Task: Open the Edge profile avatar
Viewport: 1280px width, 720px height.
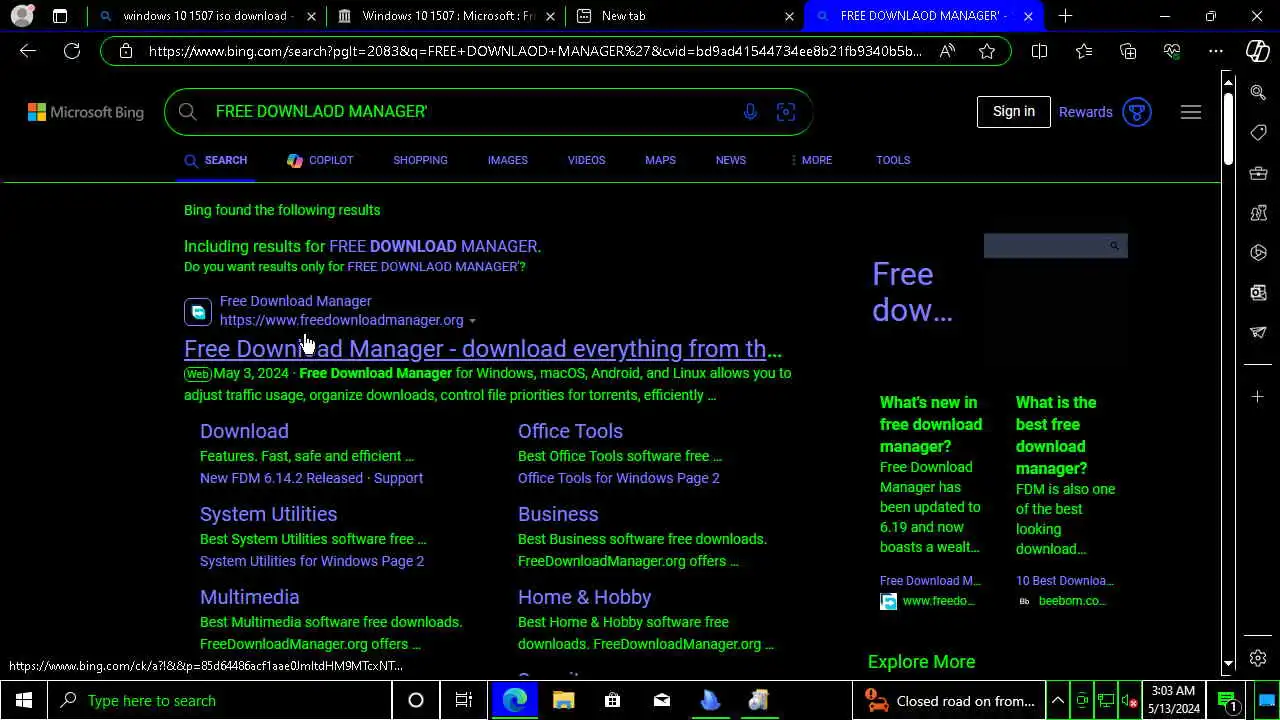Action: point(21,16)
